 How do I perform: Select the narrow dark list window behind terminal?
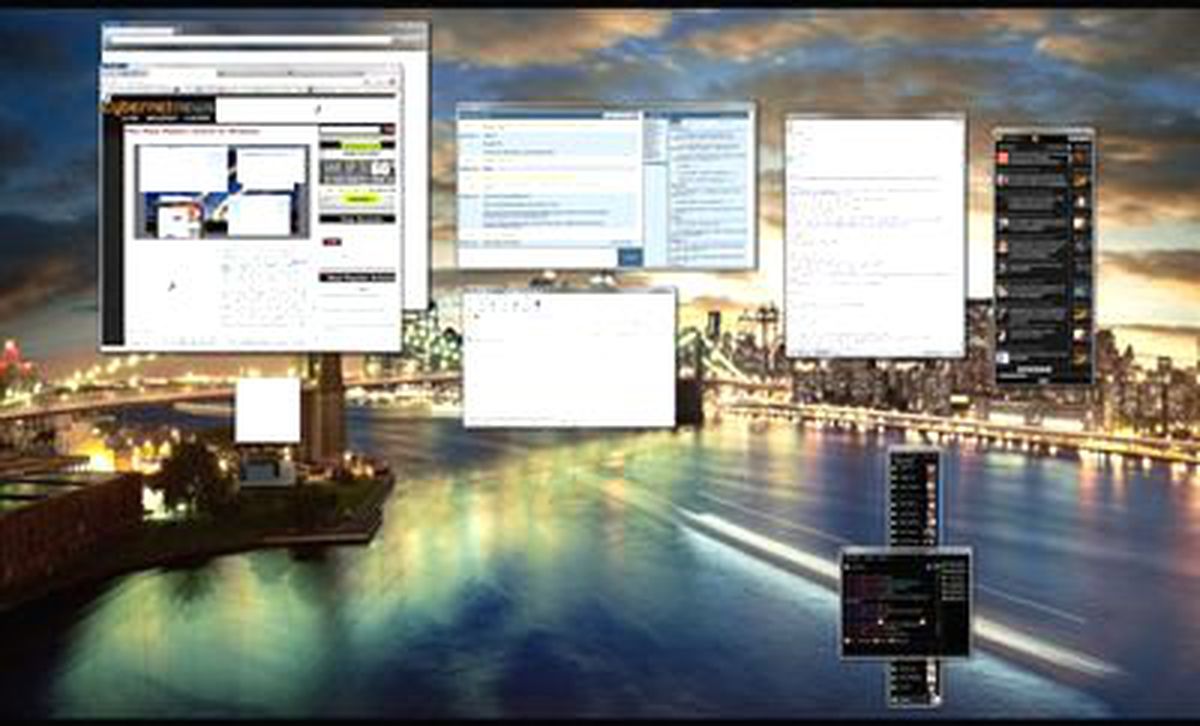915,498
